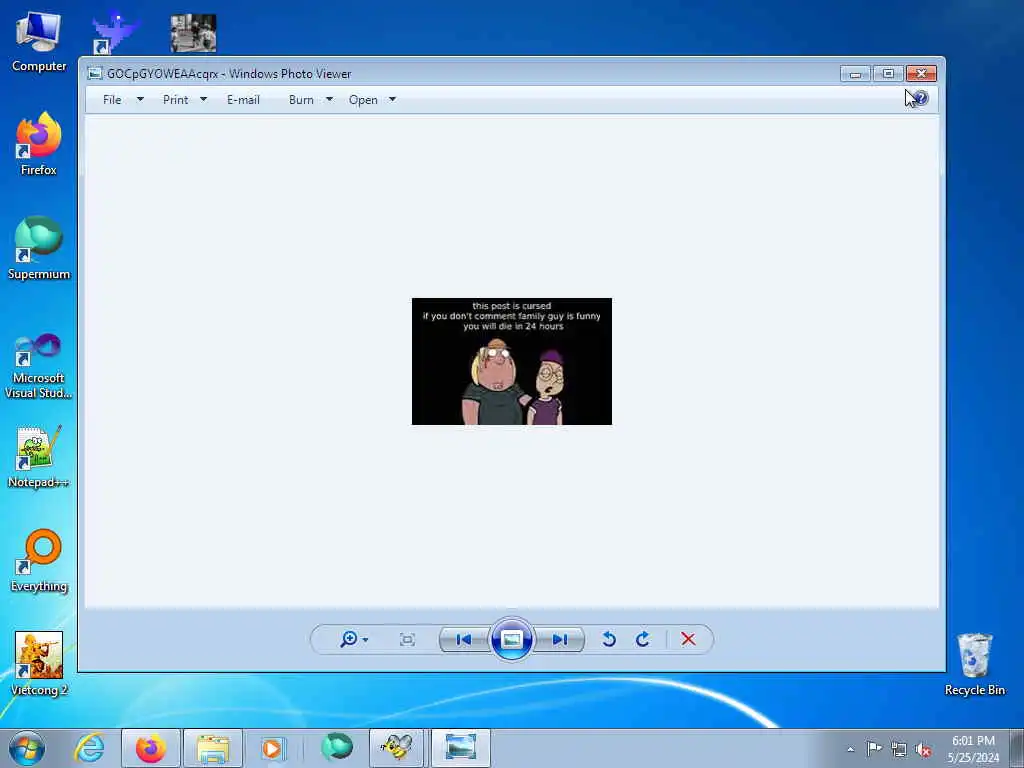Rotate the image counterclockwise
The height and width of the screenshot is (768, 1024).
click(609, 639)
